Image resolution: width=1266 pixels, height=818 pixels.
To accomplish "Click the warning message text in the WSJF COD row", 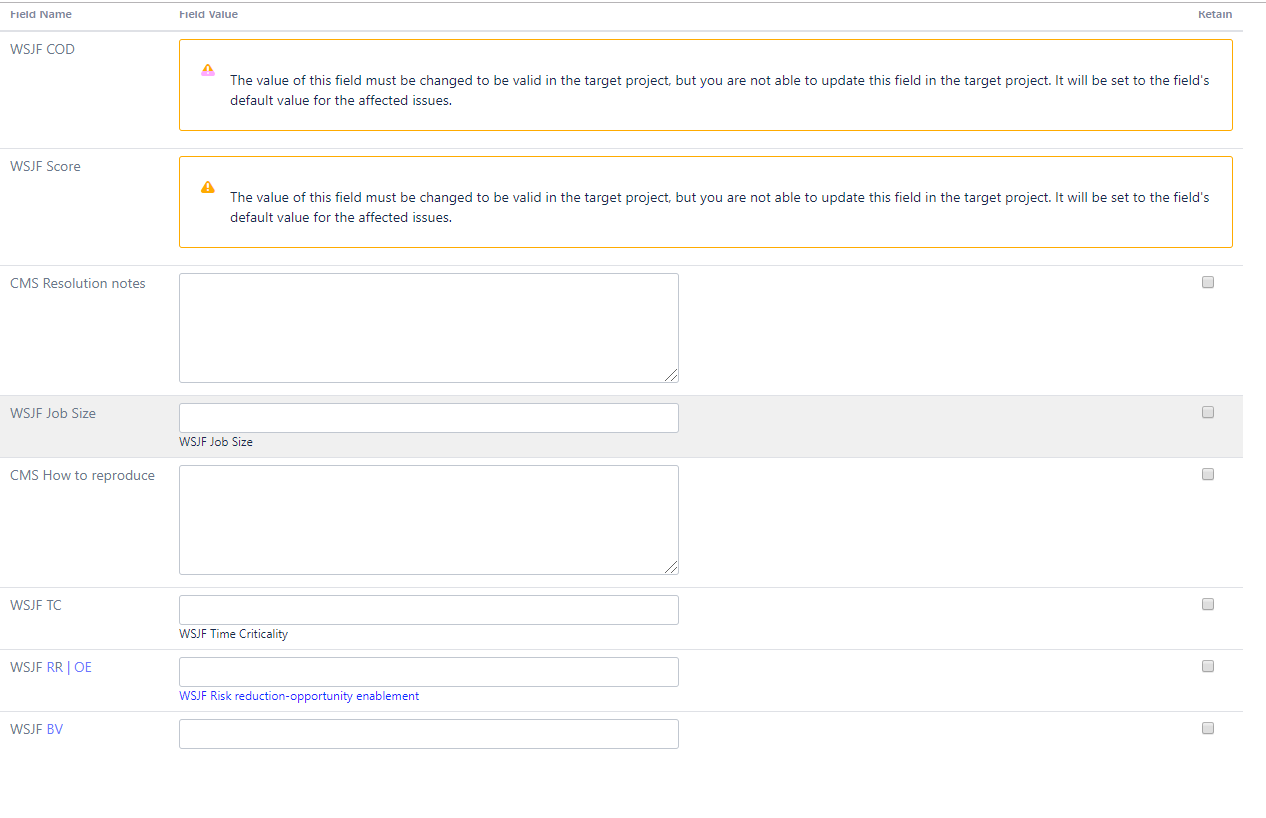I will coord(720,90).
